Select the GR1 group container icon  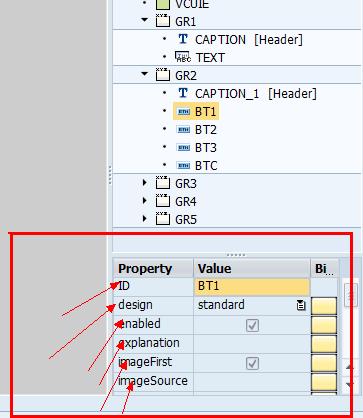click(x=163, y=21)
